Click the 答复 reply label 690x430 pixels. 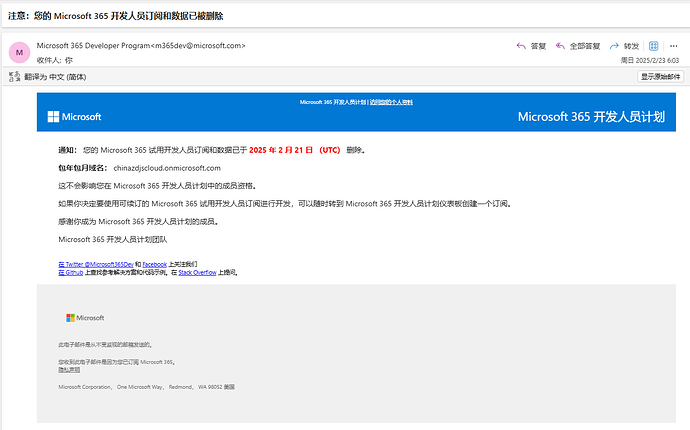[538, 46]
